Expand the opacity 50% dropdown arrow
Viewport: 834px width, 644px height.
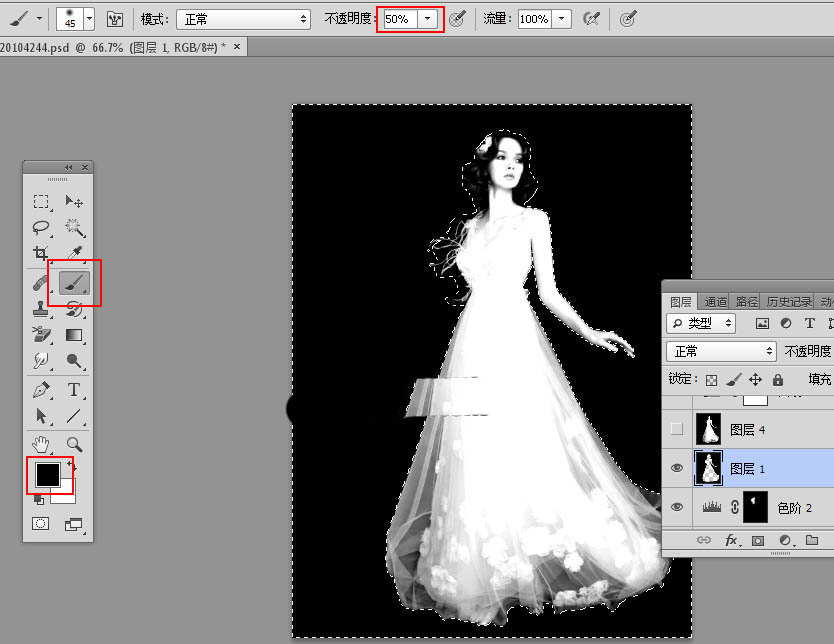428,19
